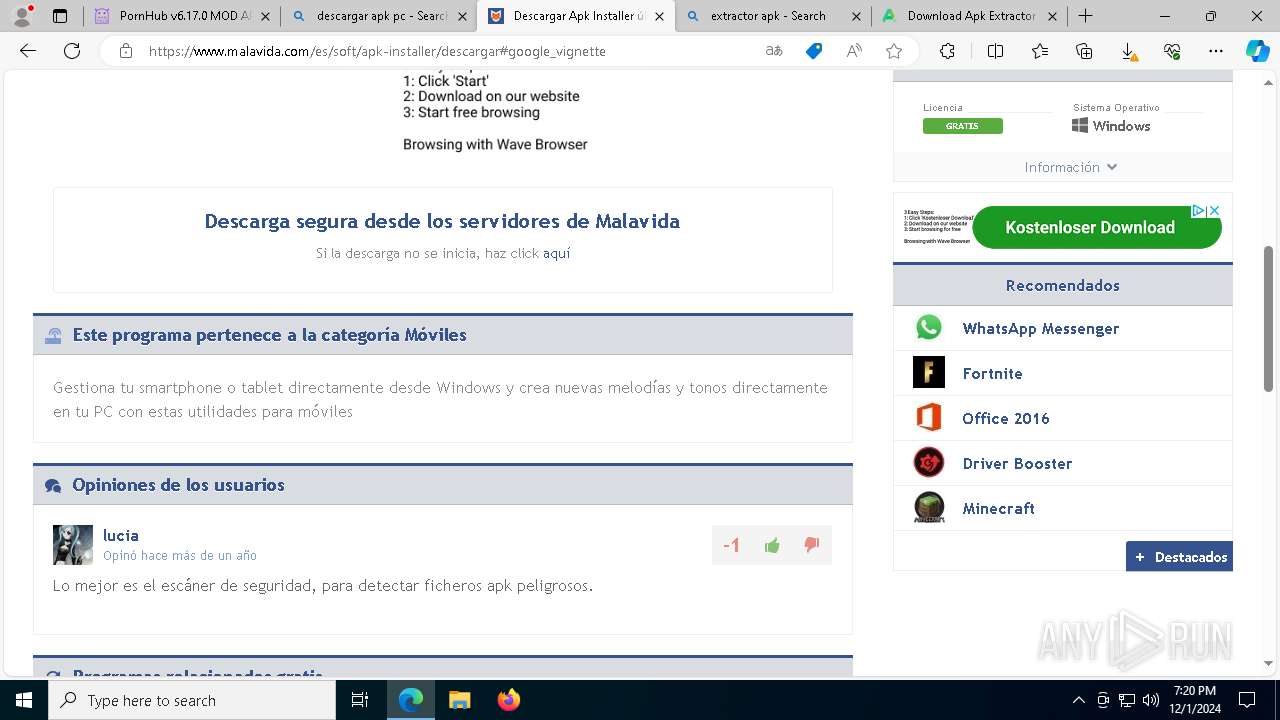This screenshot has height=720, width=1280.
Task: Launch Firefox from taskbar
Action: point(508,700)
